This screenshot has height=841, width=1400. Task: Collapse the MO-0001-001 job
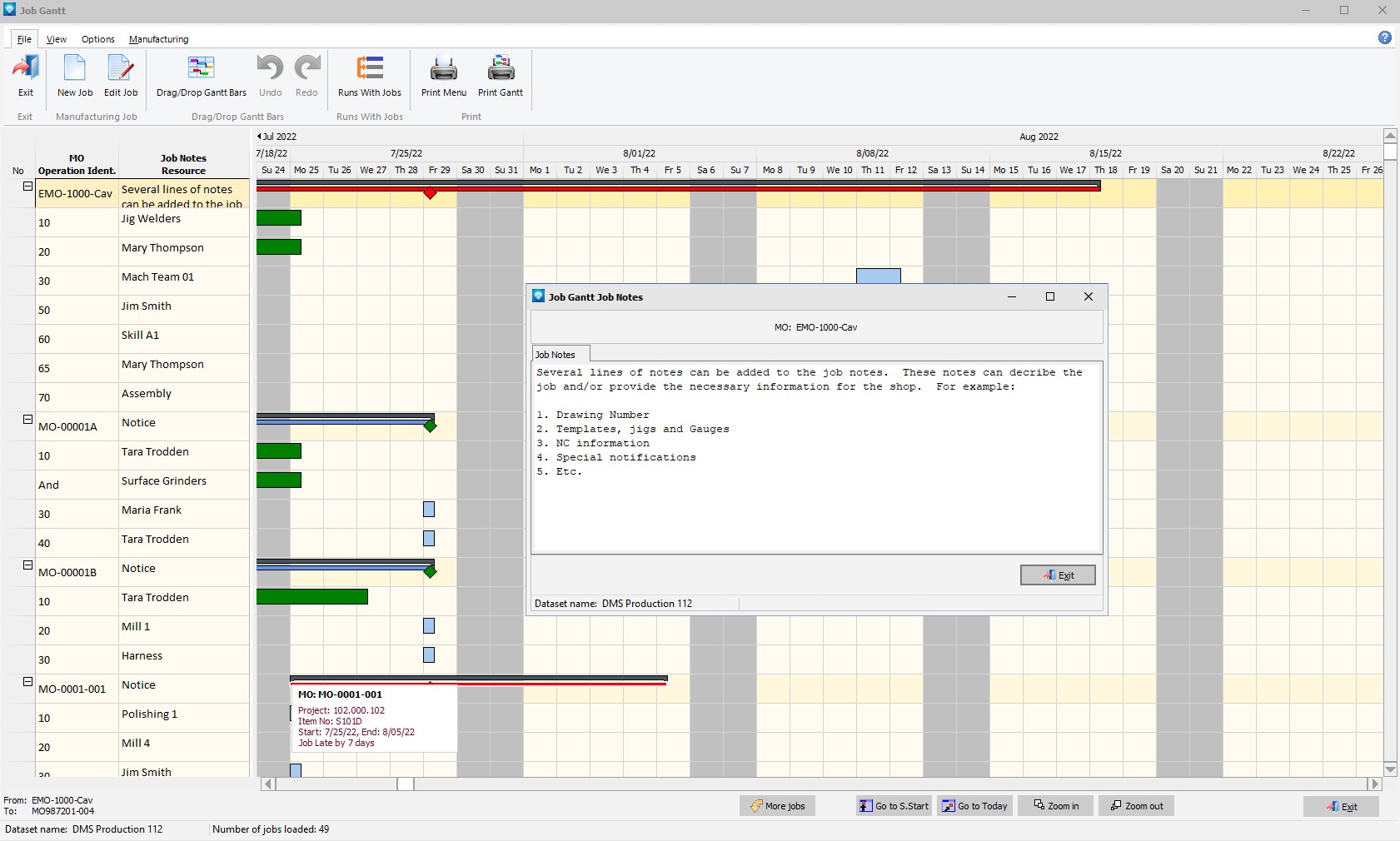pos(27,681)
